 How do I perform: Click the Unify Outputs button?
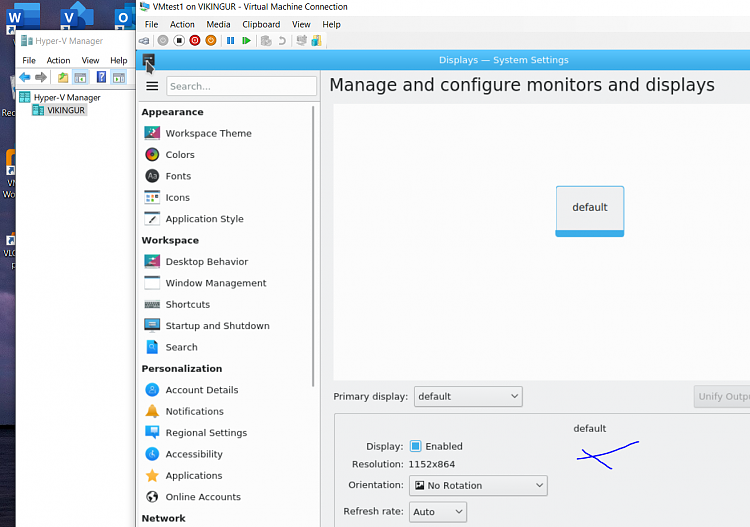click(x=722, y=396)
